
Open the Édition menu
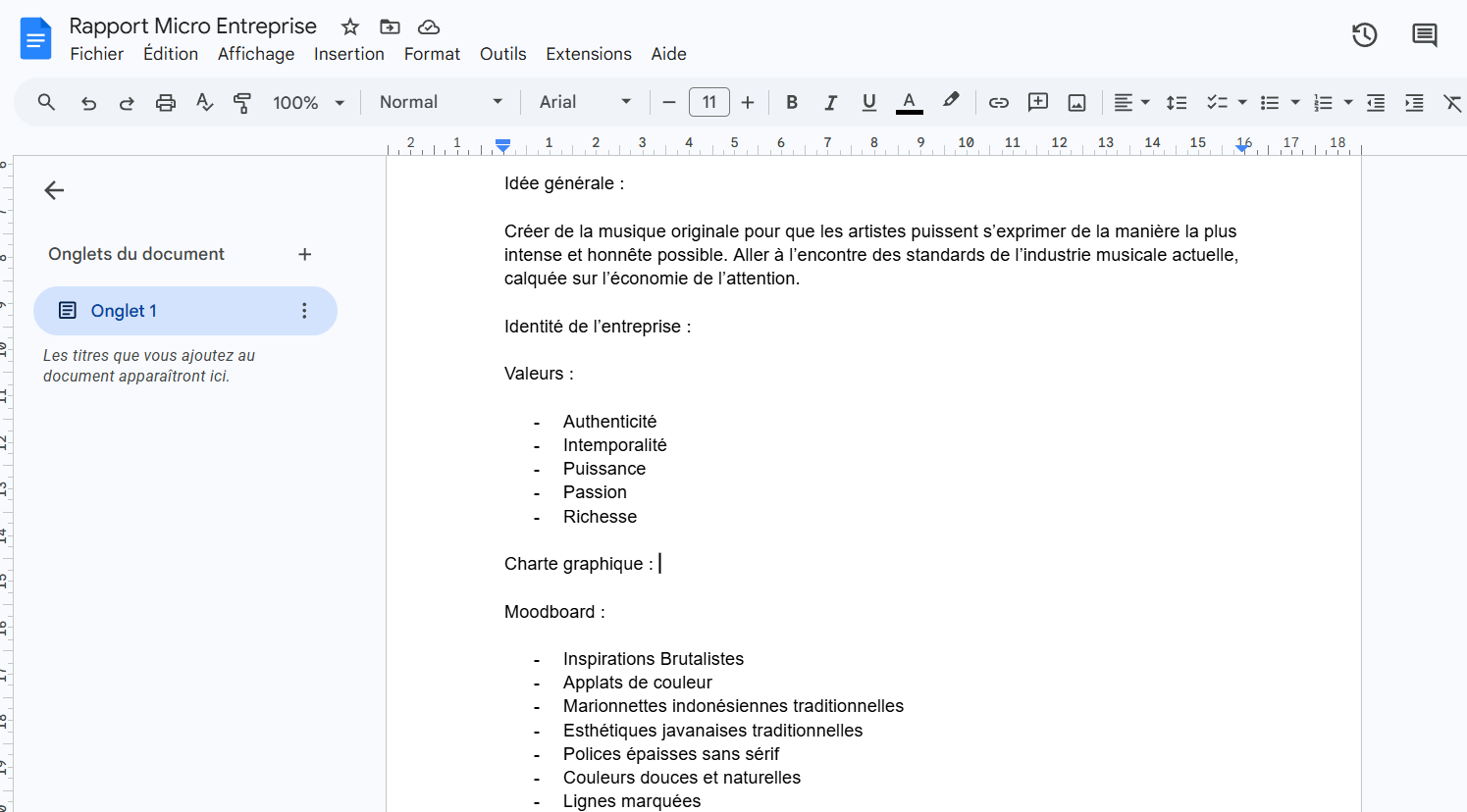(171, 54)
